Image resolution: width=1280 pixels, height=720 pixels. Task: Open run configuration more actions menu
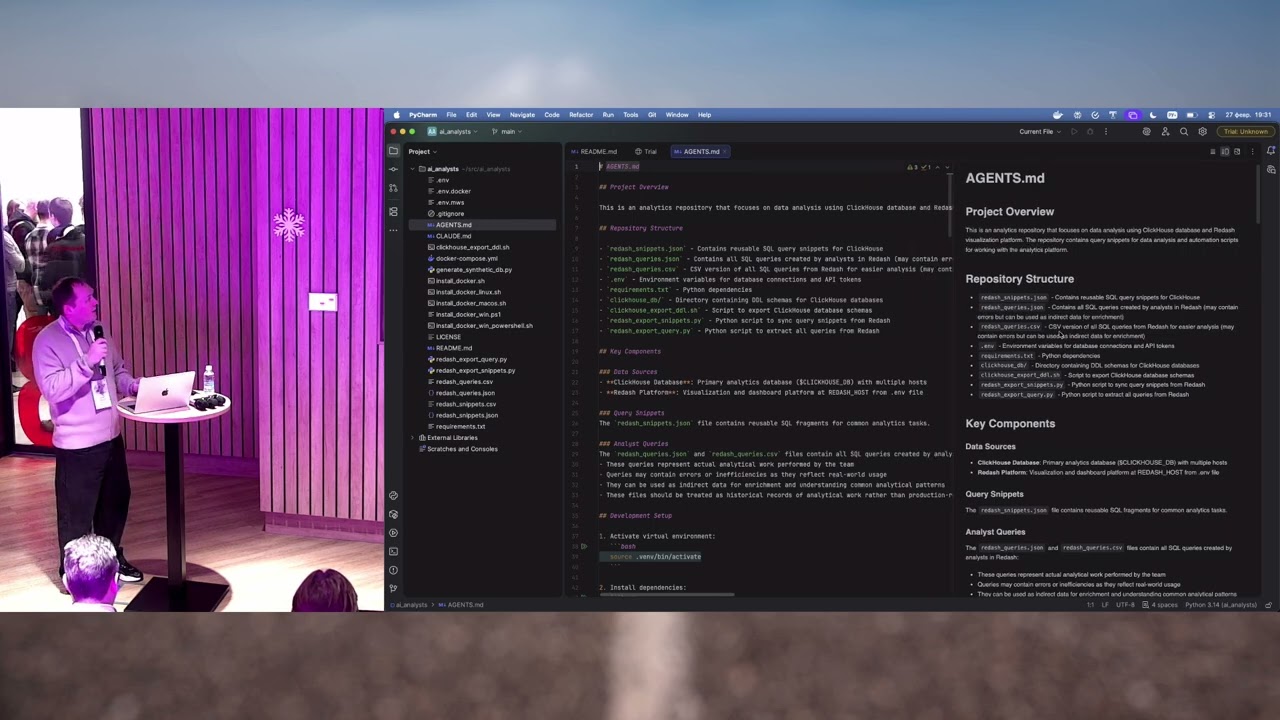point(1105,131)
